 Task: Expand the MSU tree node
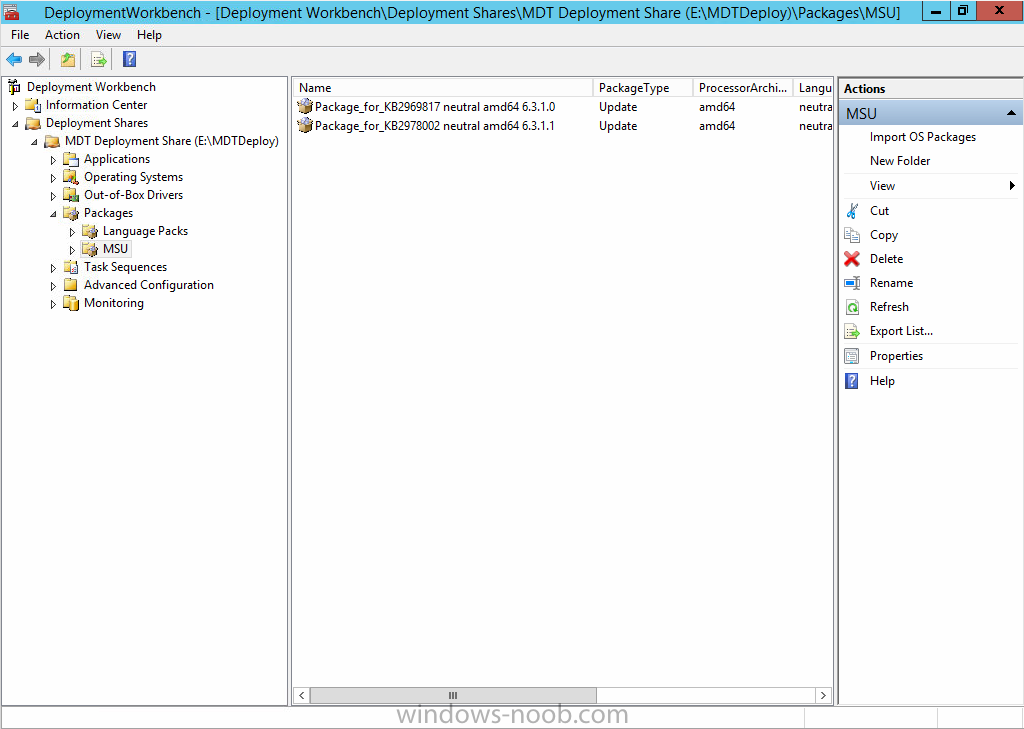click(x=72, y=250)
